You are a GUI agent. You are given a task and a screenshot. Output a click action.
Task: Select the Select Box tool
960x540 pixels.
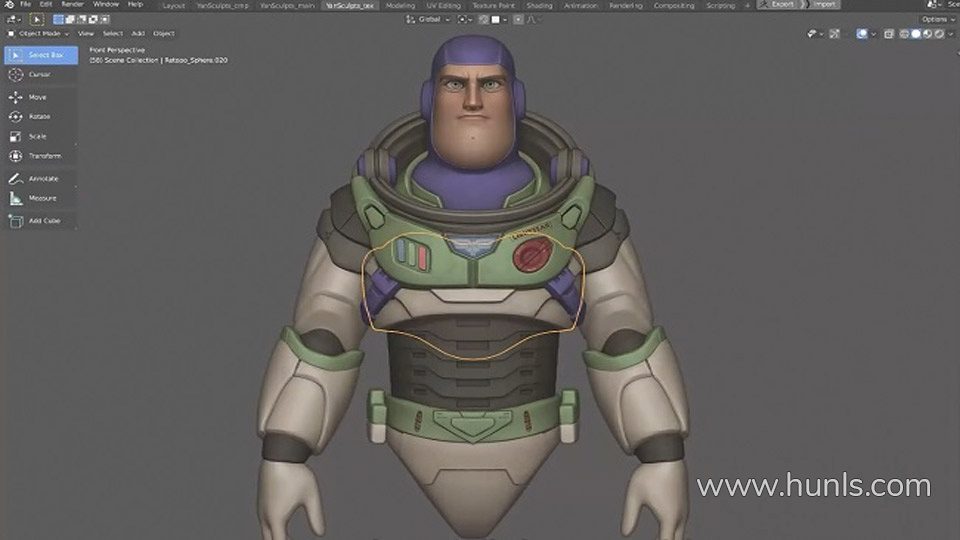41,55
